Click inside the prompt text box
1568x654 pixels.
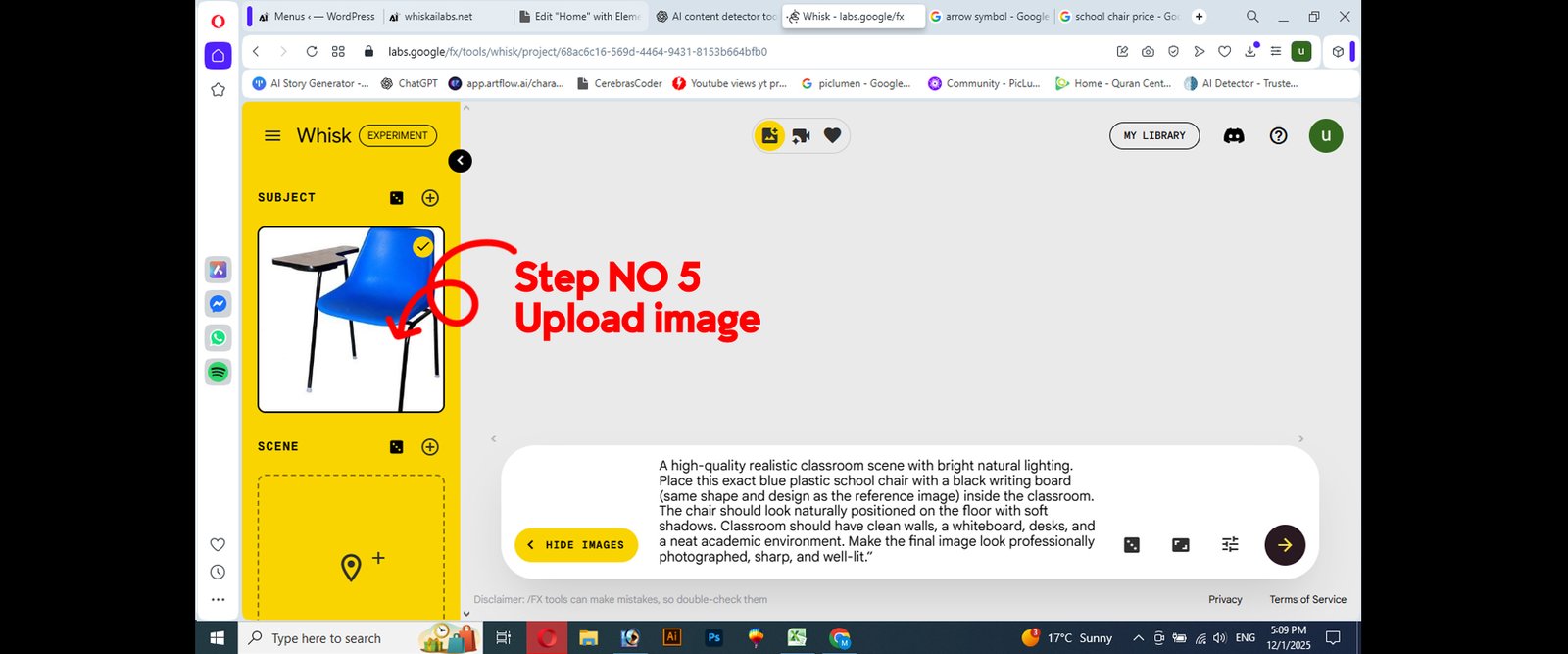coord(875,511)
